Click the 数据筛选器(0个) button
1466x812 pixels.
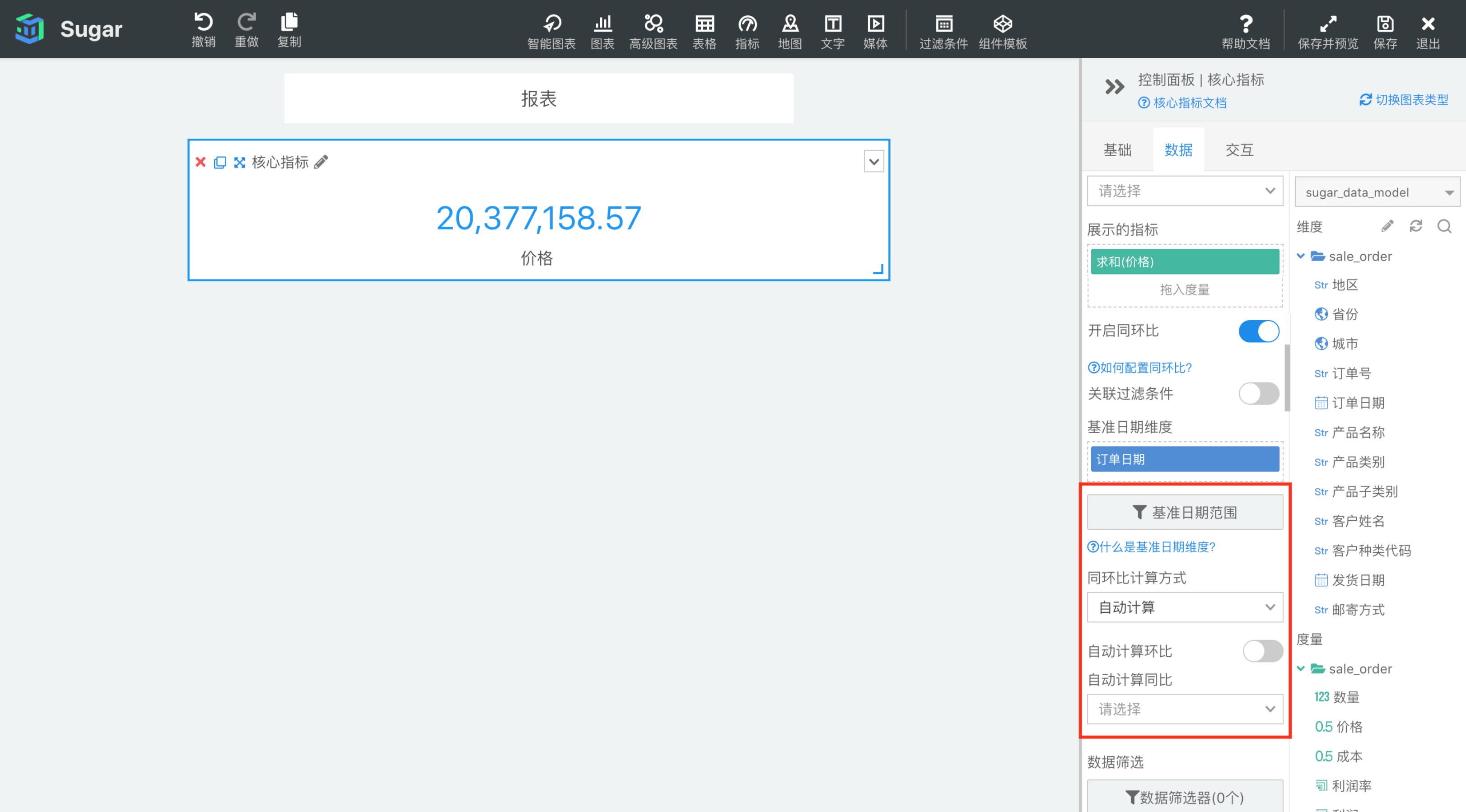(x=1185, y=797)
